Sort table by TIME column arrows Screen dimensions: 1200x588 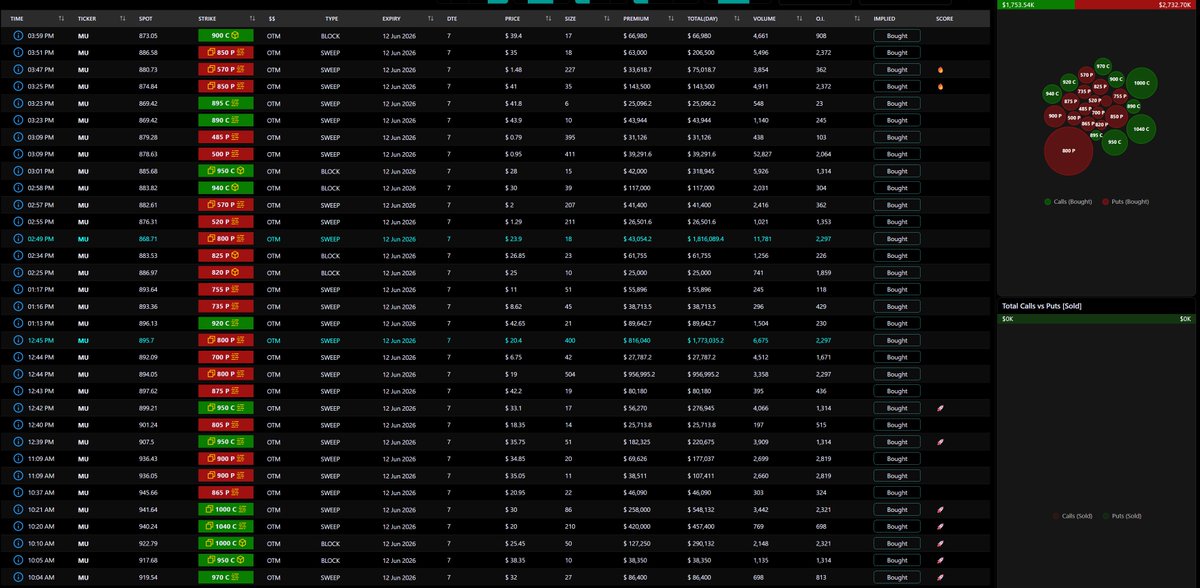(x=62, y=19)
